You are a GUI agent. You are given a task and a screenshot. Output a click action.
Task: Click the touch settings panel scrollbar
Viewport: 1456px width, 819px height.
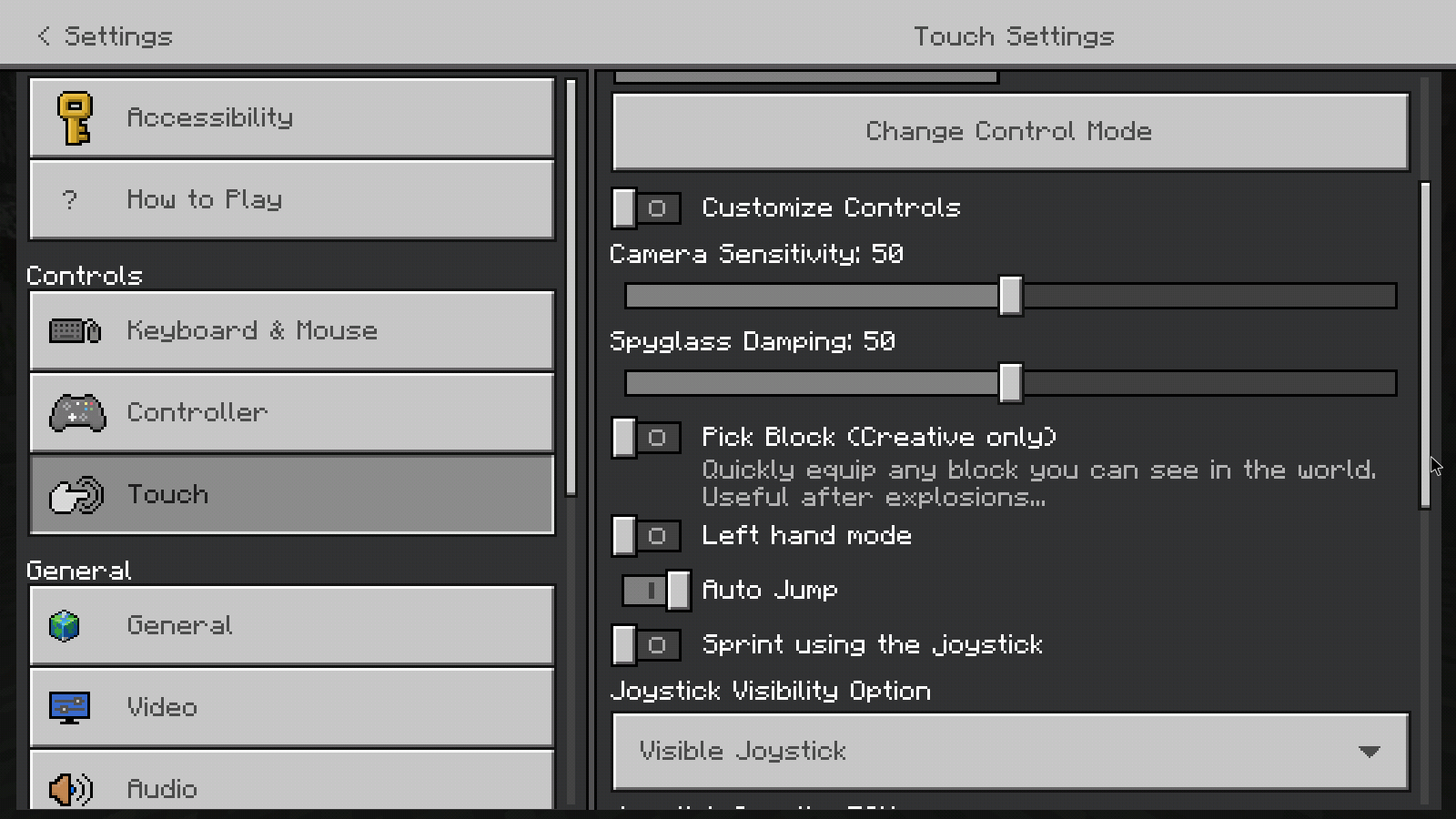tap(1425, 346)
